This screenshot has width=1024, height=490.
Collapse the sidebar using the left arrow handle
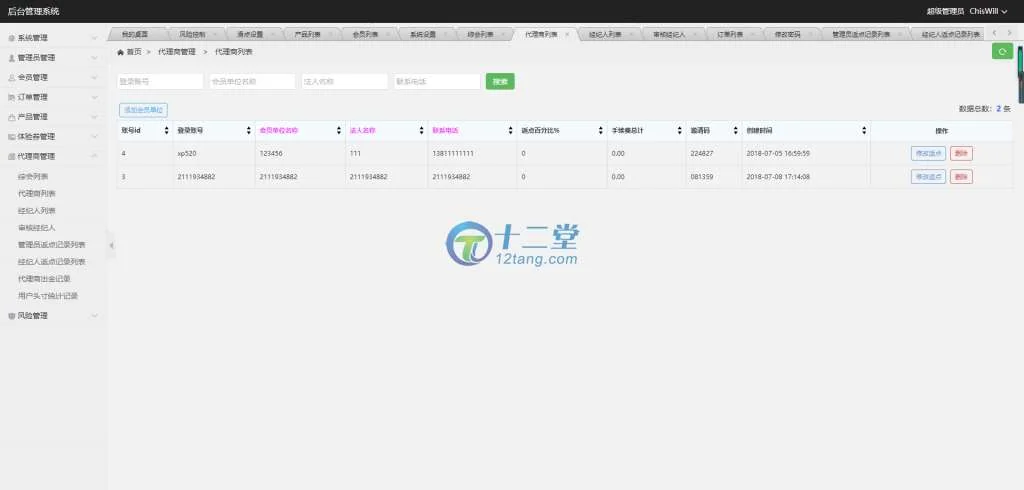coord(111,245)
